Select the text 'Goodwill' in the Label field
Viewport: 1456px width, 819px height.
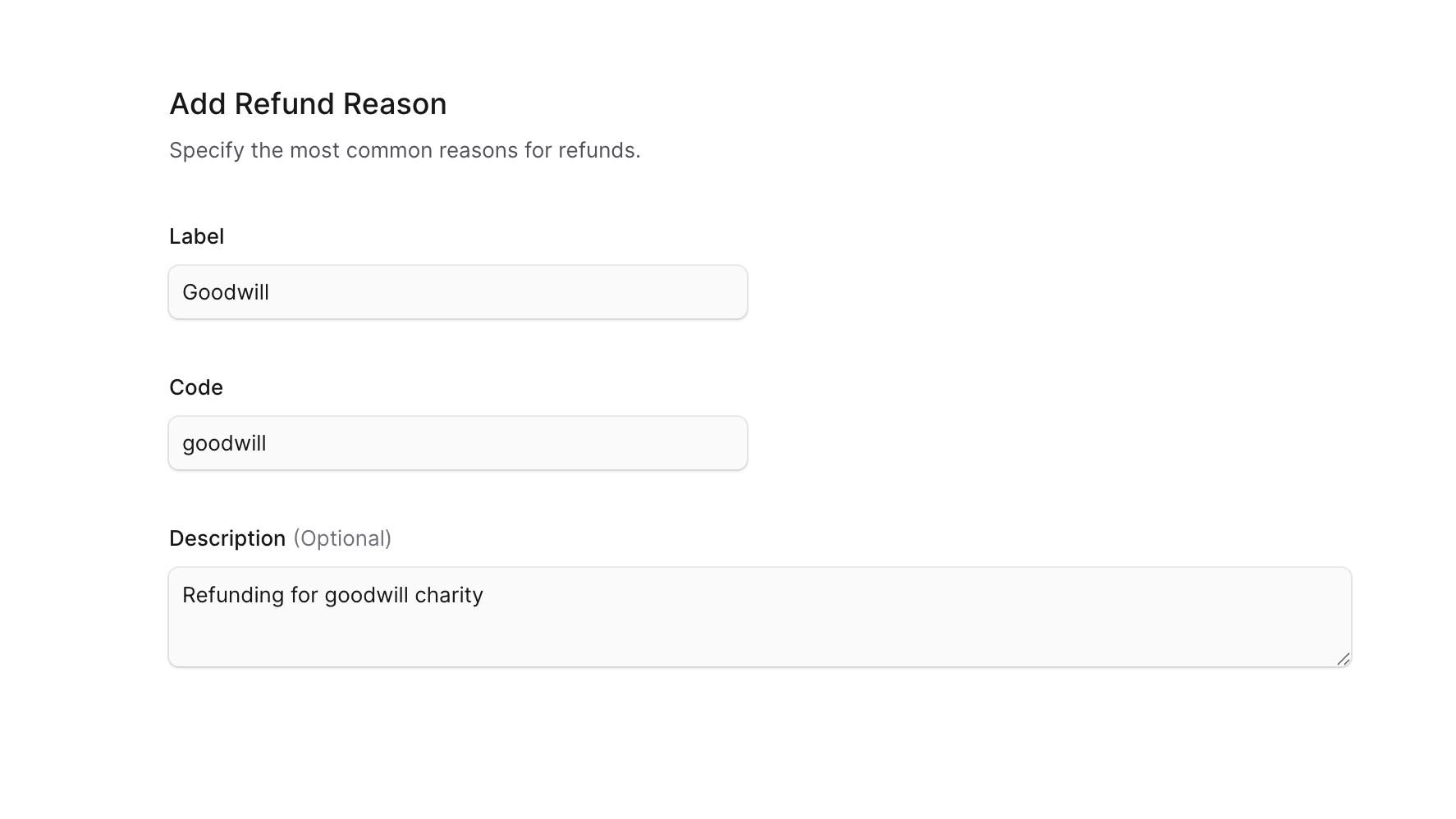tap(226, 292)
